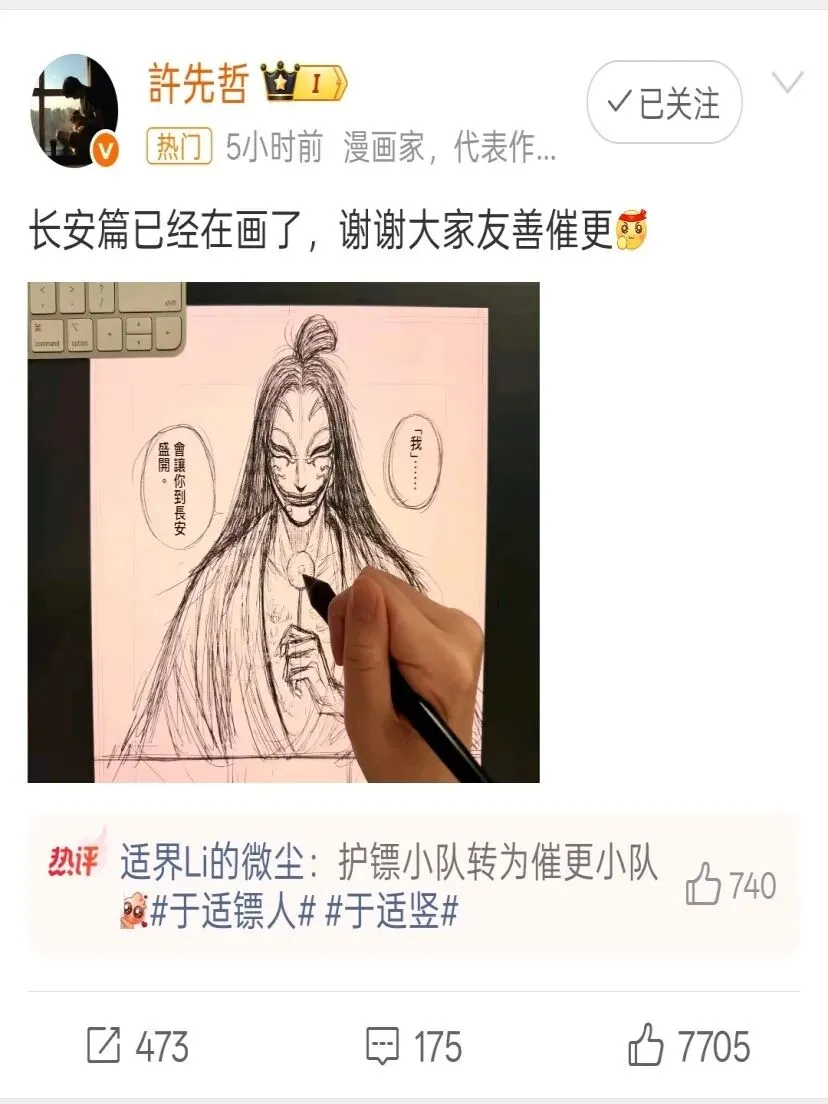Tap the 5小时前 timestamp
828x1104 pixels.
(x=274, y=148)
